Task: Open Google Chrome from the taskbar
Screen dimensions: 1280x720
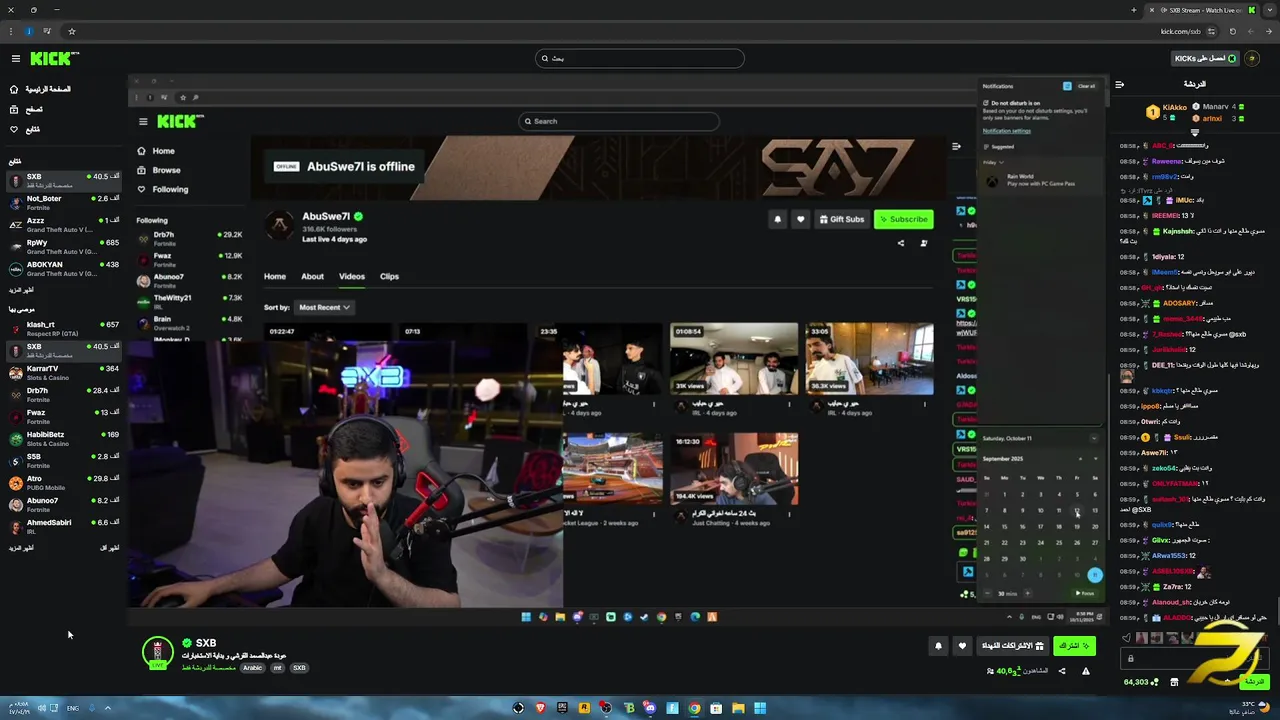Action: [694, 708]
